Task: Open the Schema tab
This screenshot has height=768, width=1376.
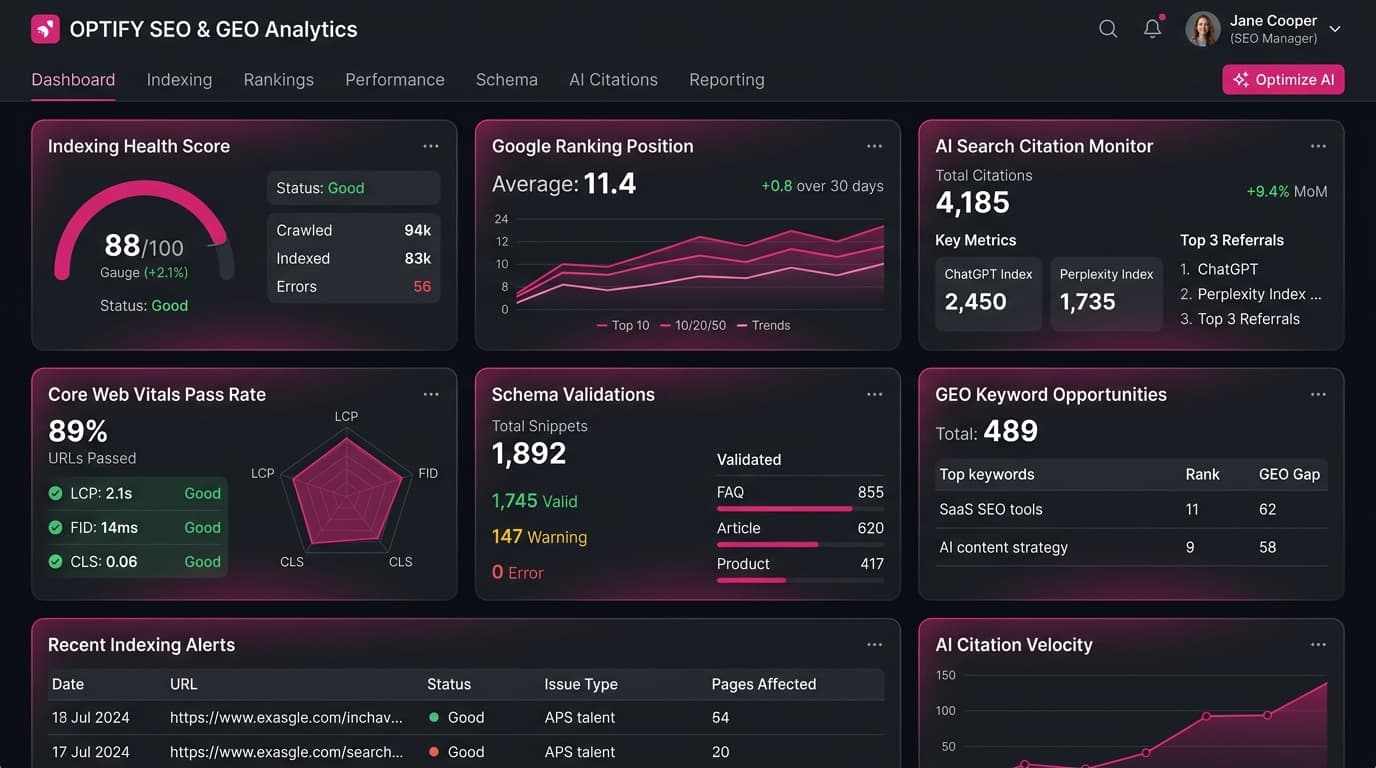Action: click(x=507, y=80)
